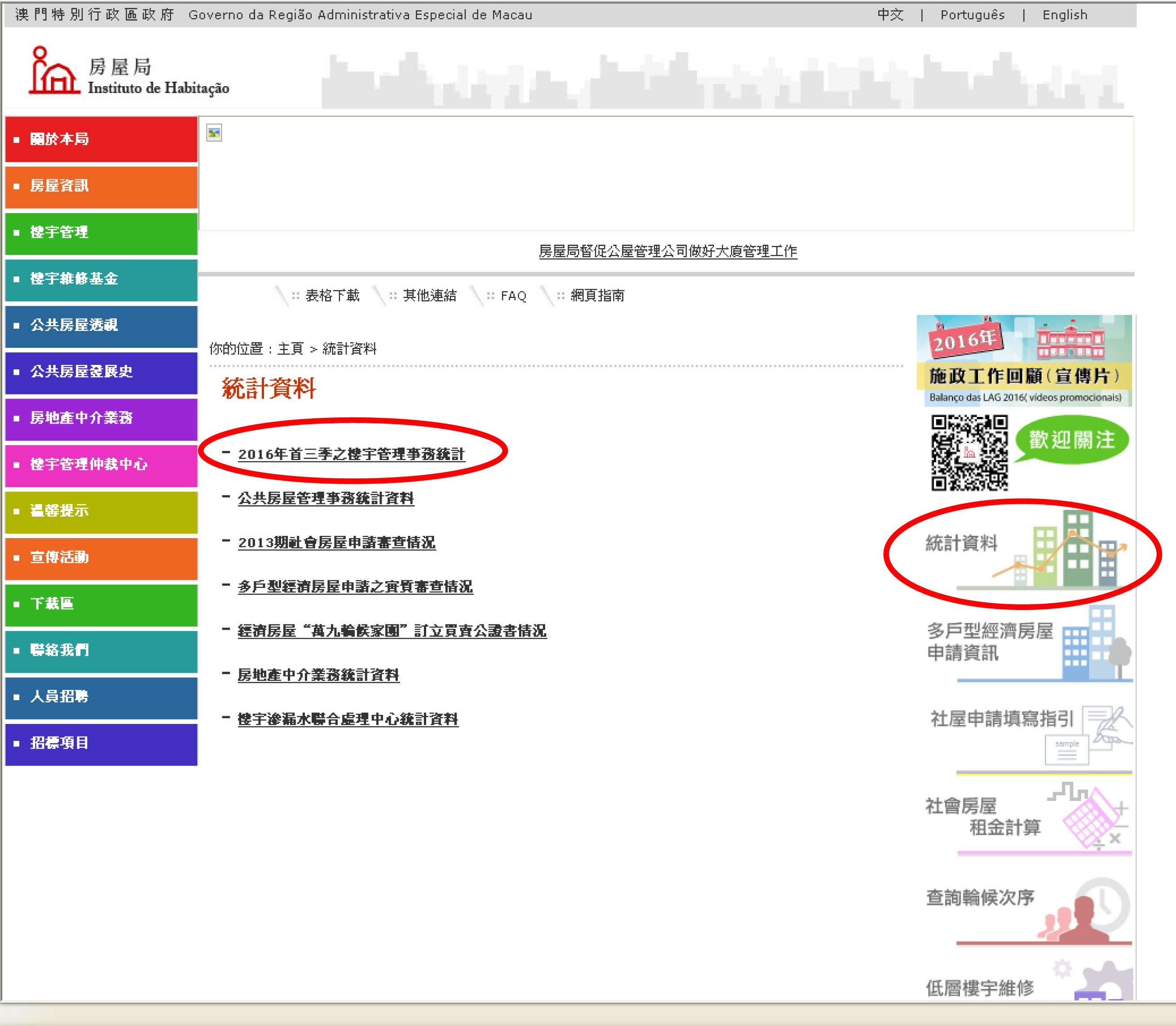
Task: Open 表格下載 tab link
Action: tap(332, 296)
